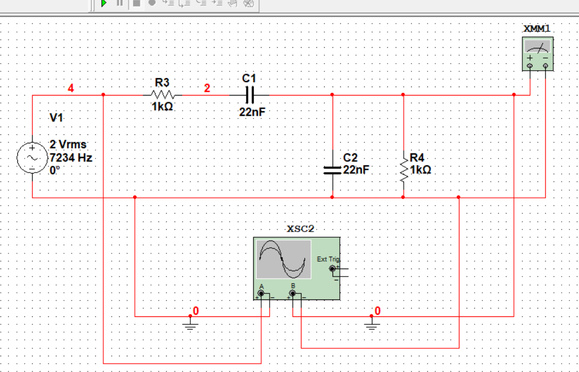Select capacitor C1 22nF
Image resolution: width=579 pixels, height=372 pixels.
click(250, 95)
